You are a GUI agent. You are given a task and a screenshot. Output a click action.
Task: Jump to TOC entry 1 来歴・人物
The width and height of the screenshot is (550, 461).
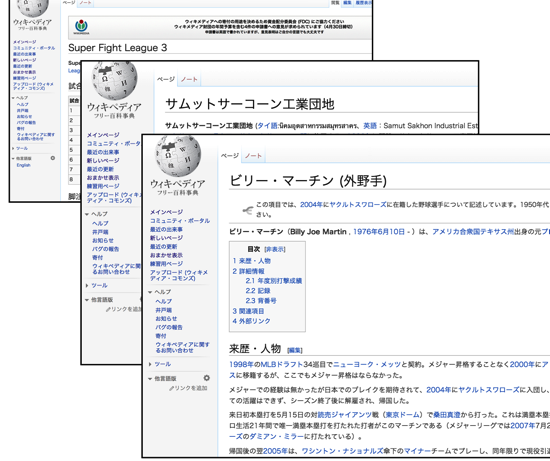[x=251, y=261]
